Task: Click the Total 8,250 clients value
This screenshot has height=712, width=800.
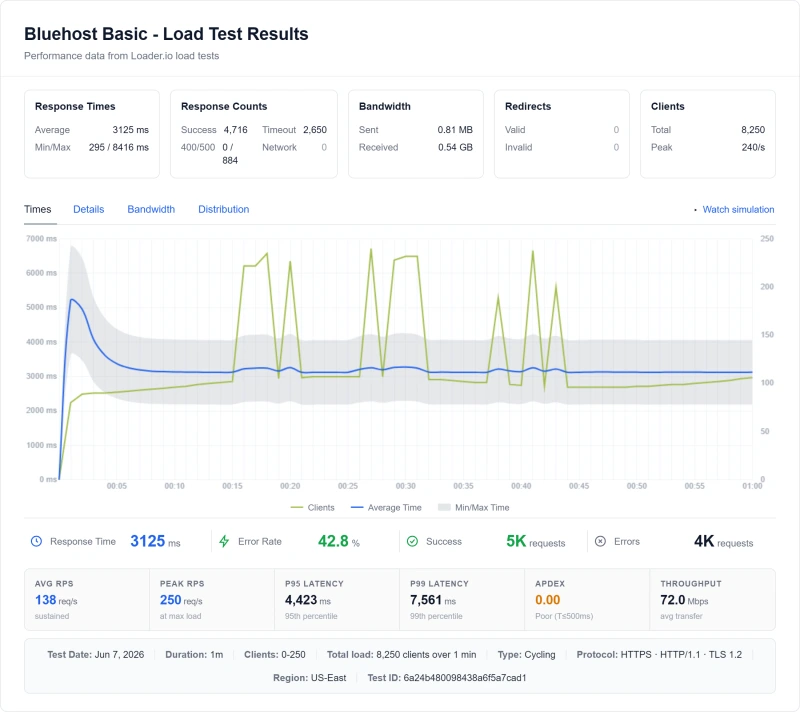Action: point(753,130)
